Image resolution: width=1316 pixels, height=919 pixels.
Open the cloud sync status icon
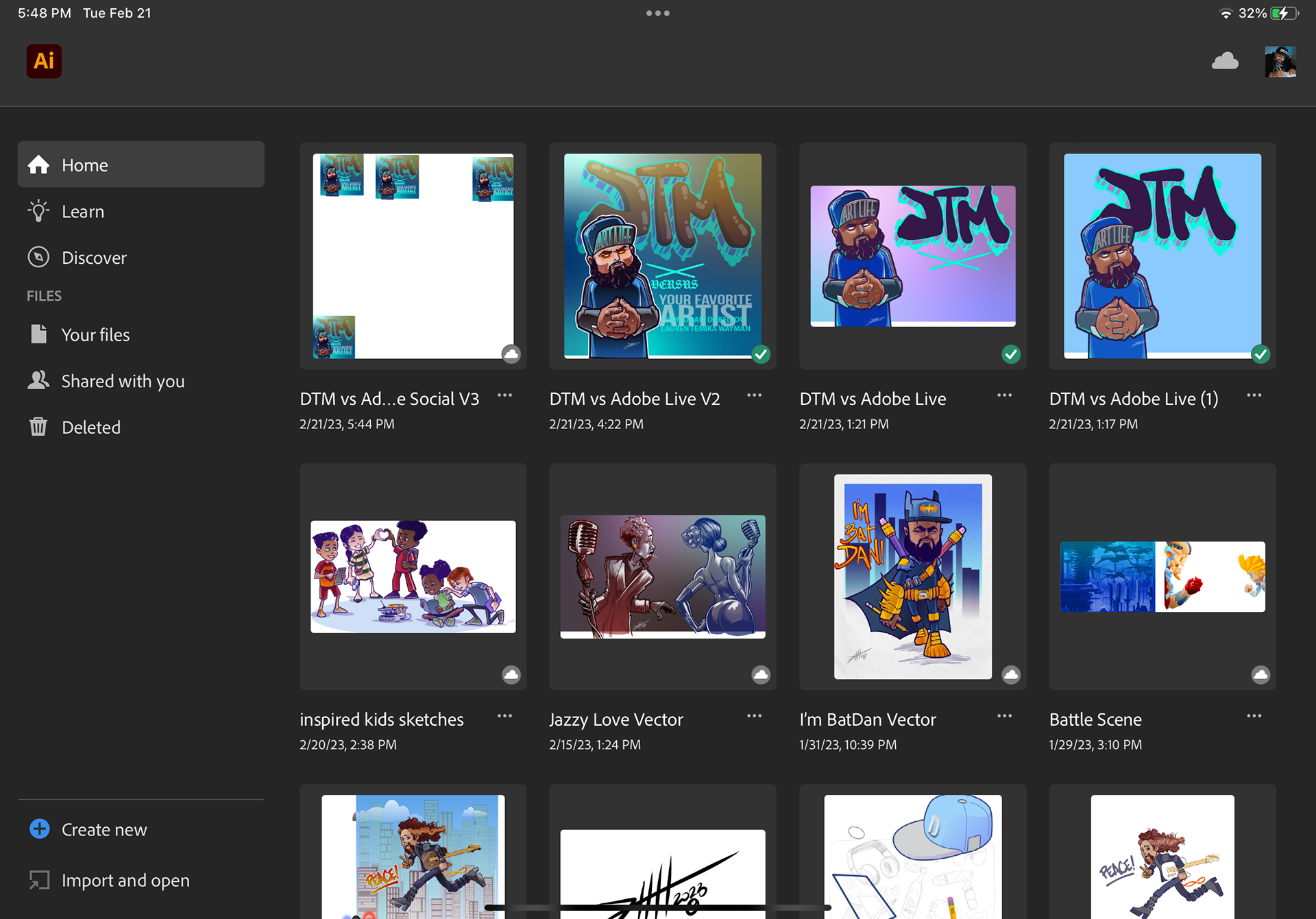[x=1225, y=61]
